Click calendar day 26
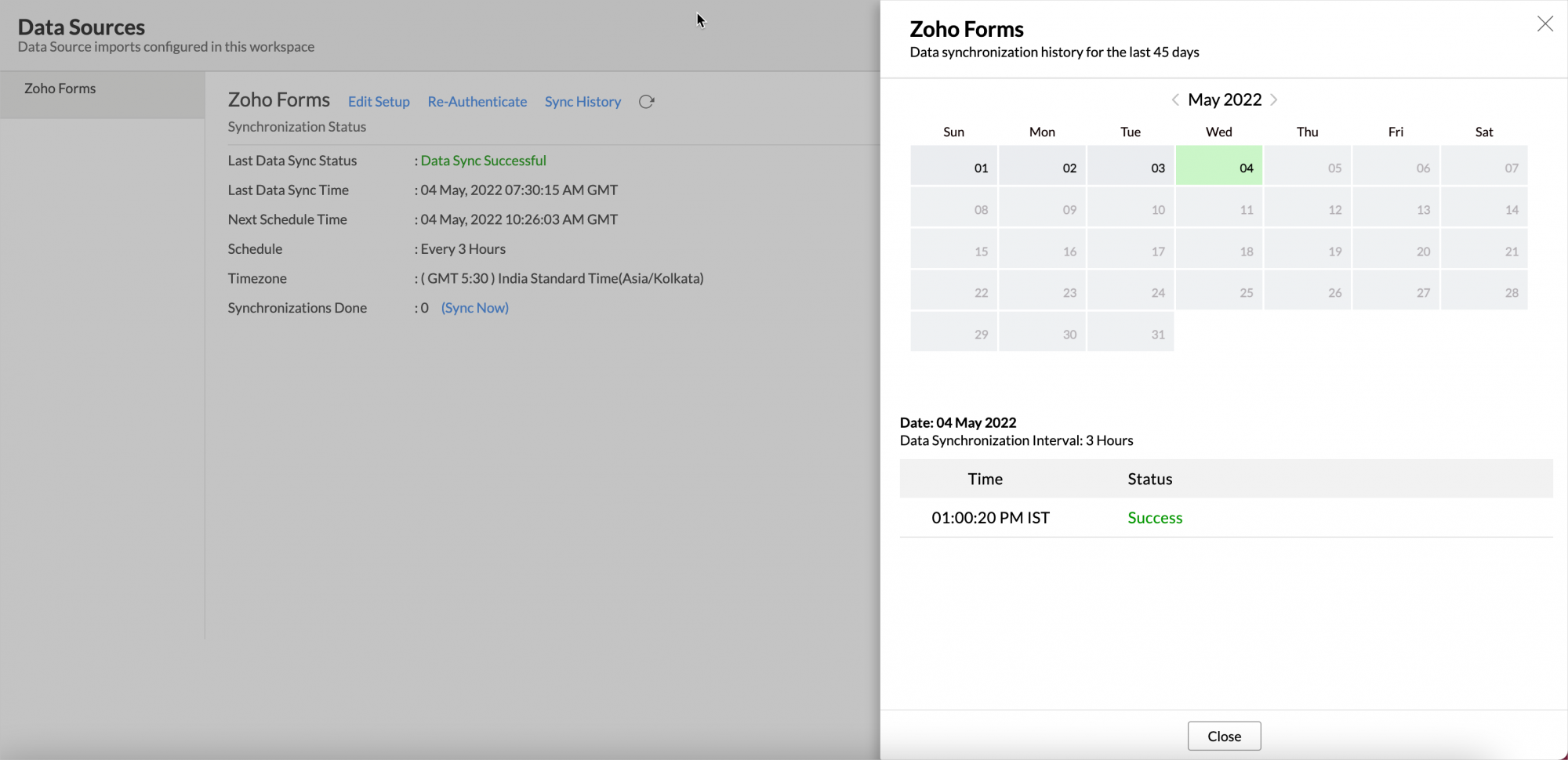The image size is (1568, 760). pyautogui.click(x=1308, y=291)
